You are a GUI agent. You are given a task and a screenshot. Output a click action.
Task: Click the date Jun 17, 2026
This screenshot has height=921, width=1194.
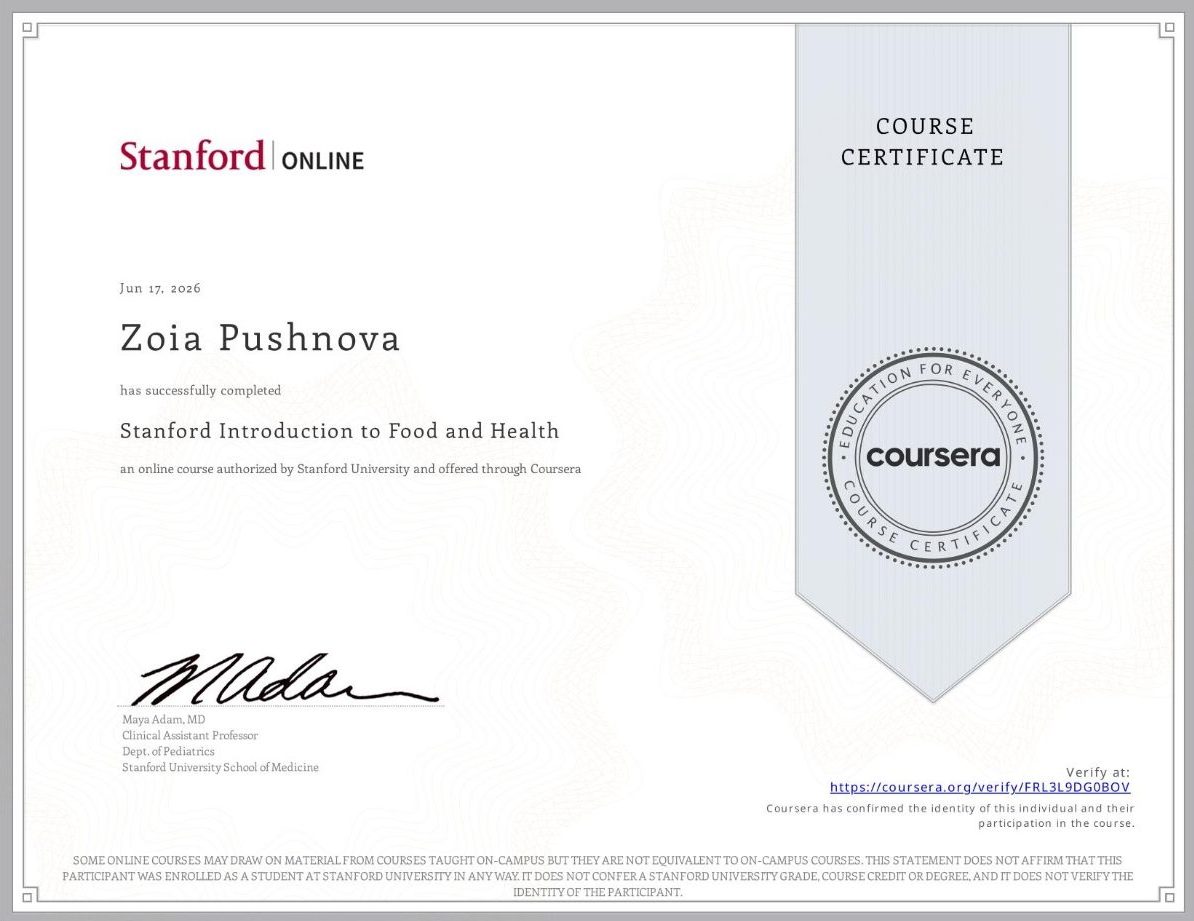pos(160,288)
